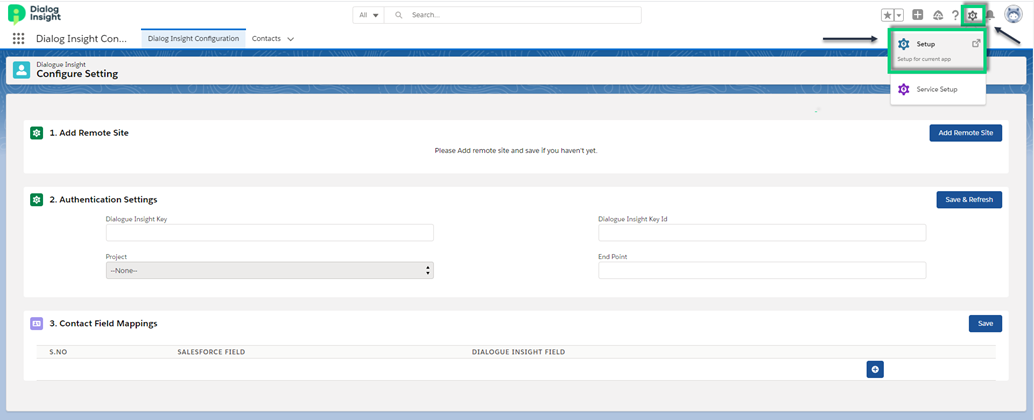The width and height of the screenshot is (1034, 420).
Task: Click the 'Please Add remote site' message
Action: 516,150
